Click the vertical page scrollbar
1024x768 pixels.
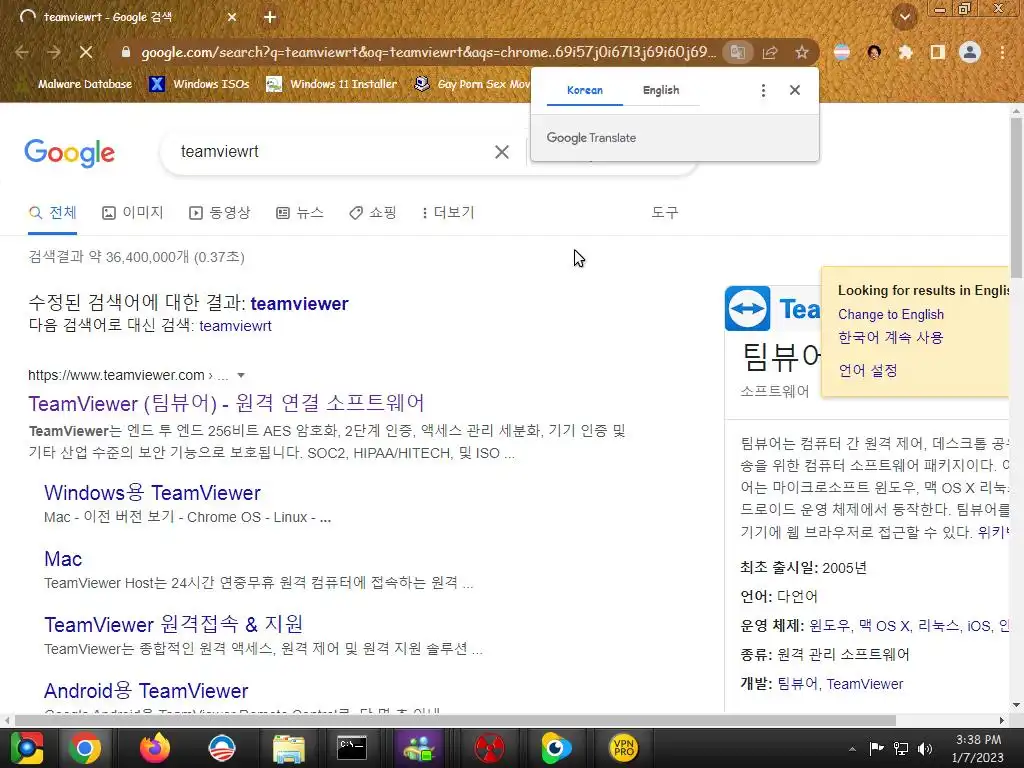tap(1016, 196)
